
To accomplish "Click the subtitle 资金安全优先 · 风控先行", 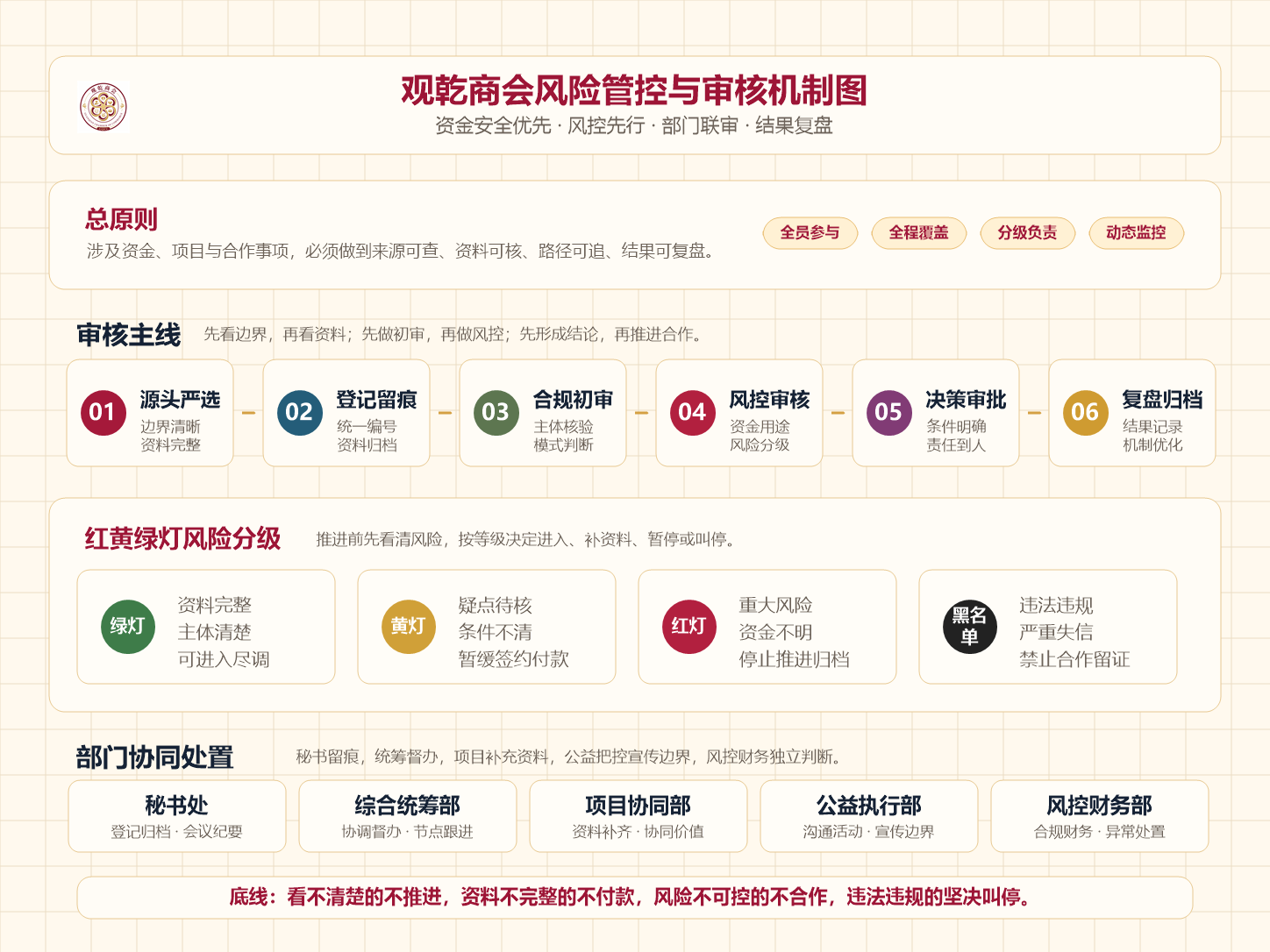I will 539,126.
